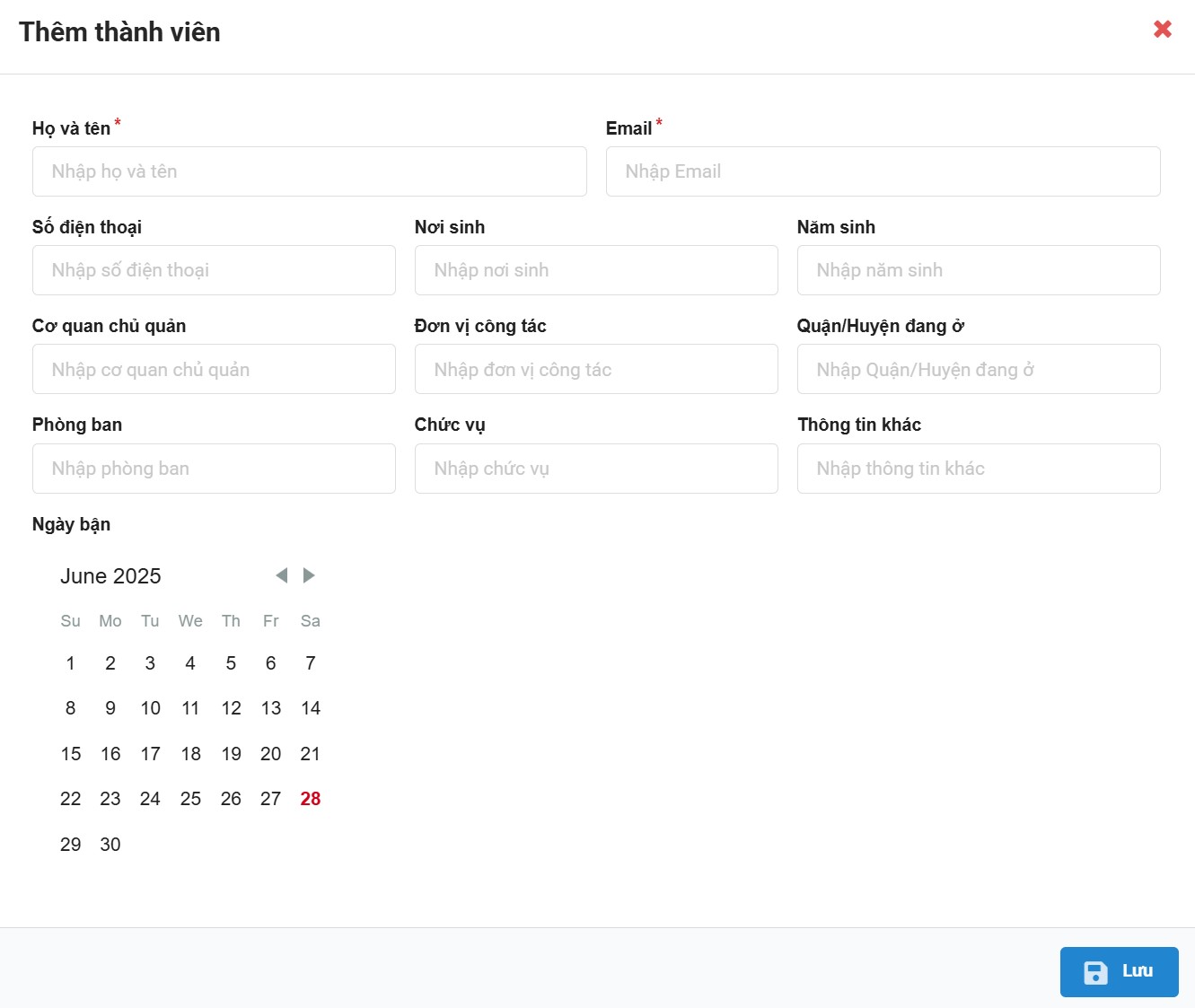Image resolution: width=1195 pixels, height=1008 pixels.
Task: Pick June 15 as busy day
Action: pos(71,754)
